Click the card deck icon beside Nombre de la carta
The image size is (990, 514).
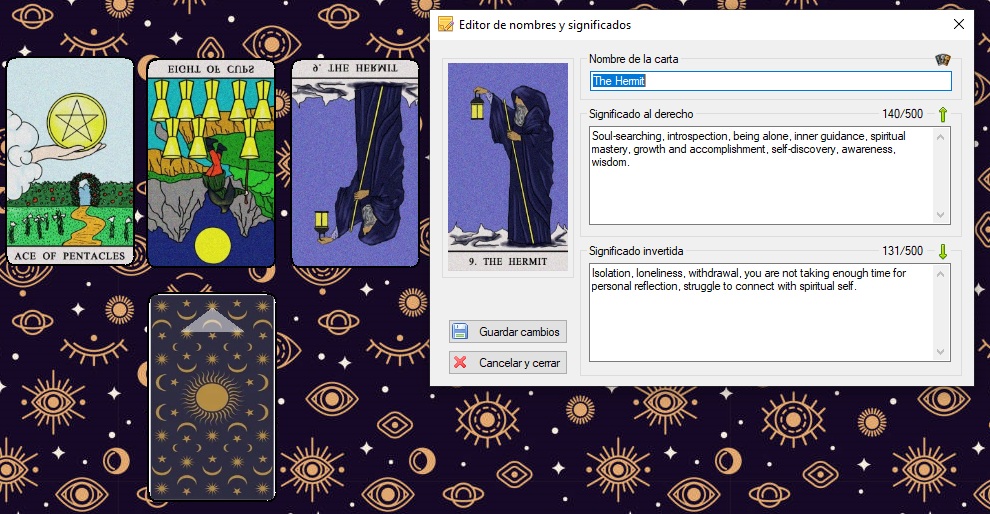(x=943, y=60)
